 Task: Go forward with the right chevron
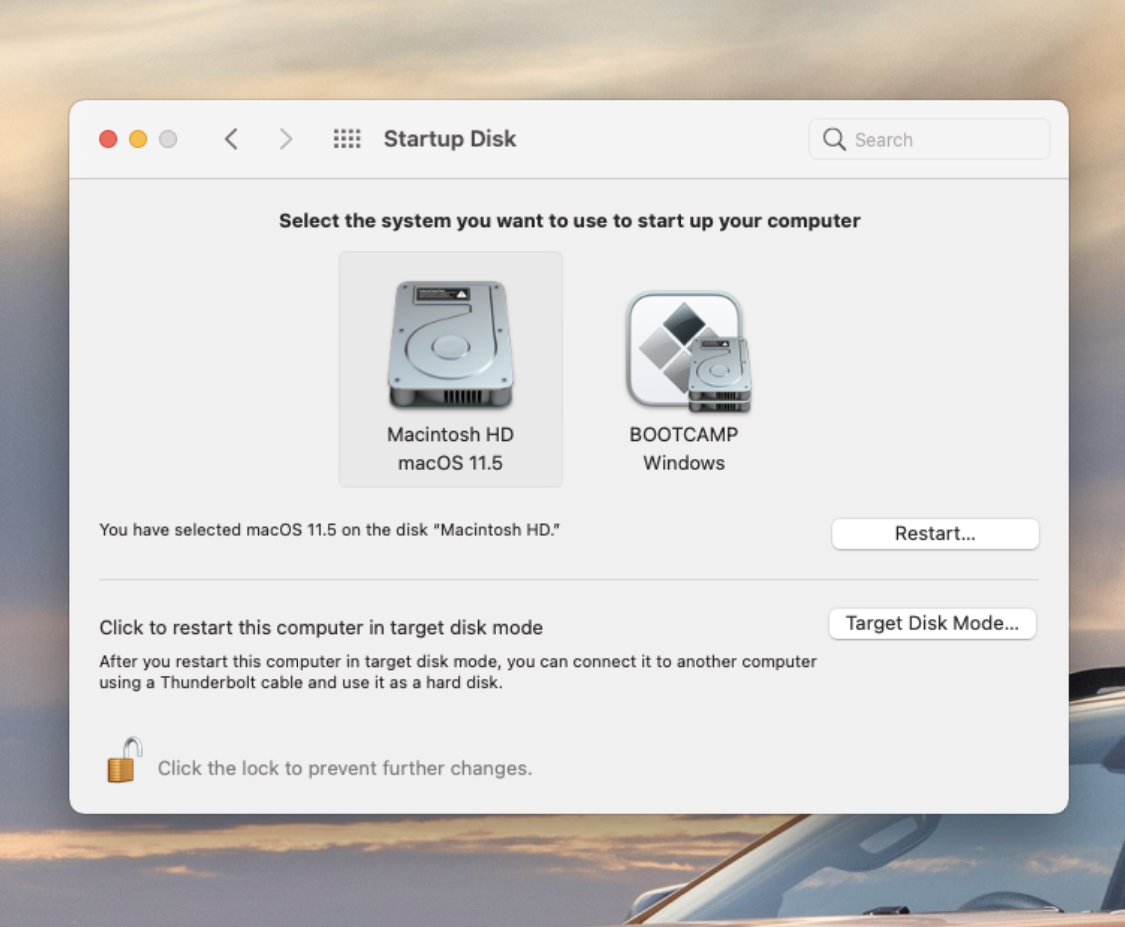[286, 138]
